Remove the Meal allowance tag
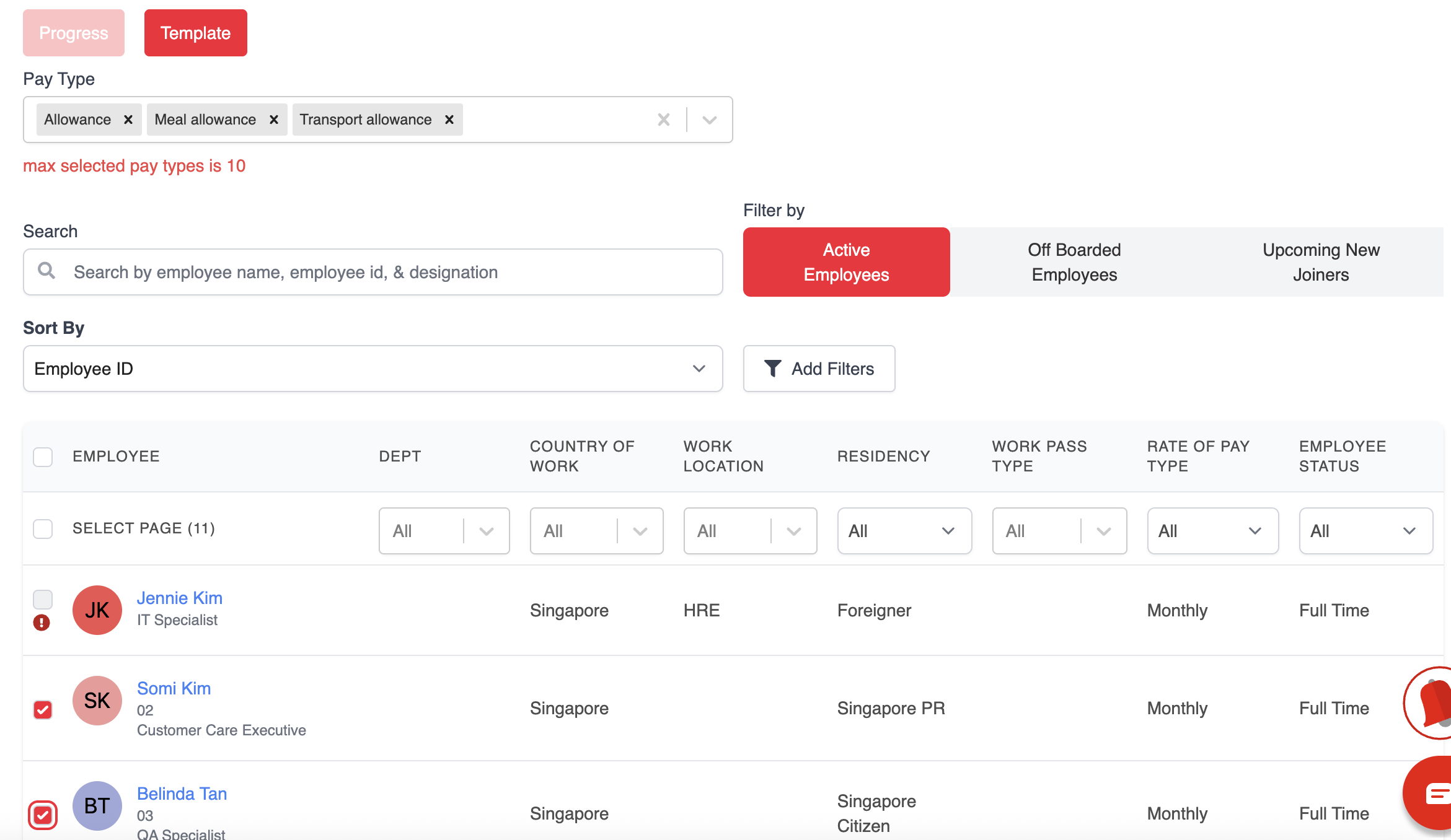1451x840 pixels. 273,120
